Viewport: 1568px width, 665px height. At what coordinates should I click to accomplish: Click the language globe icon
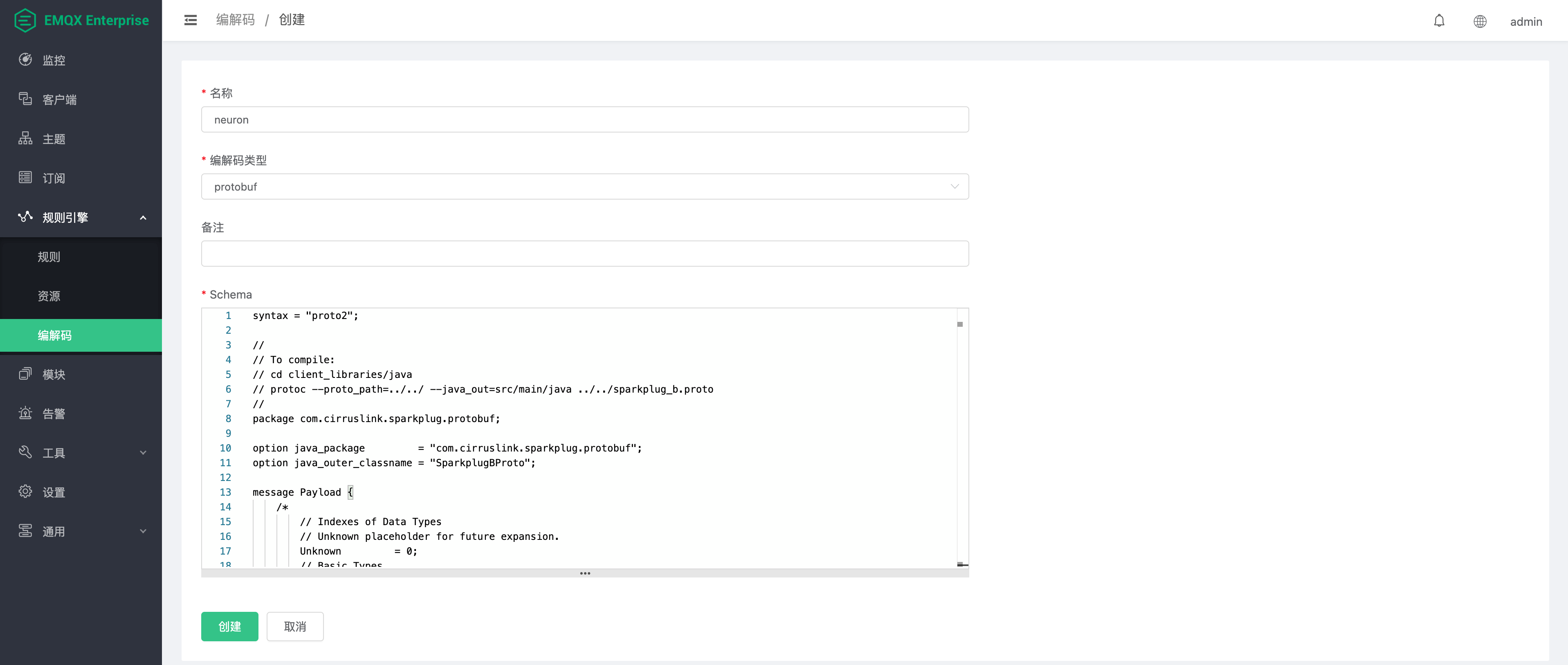(1480, 22)
